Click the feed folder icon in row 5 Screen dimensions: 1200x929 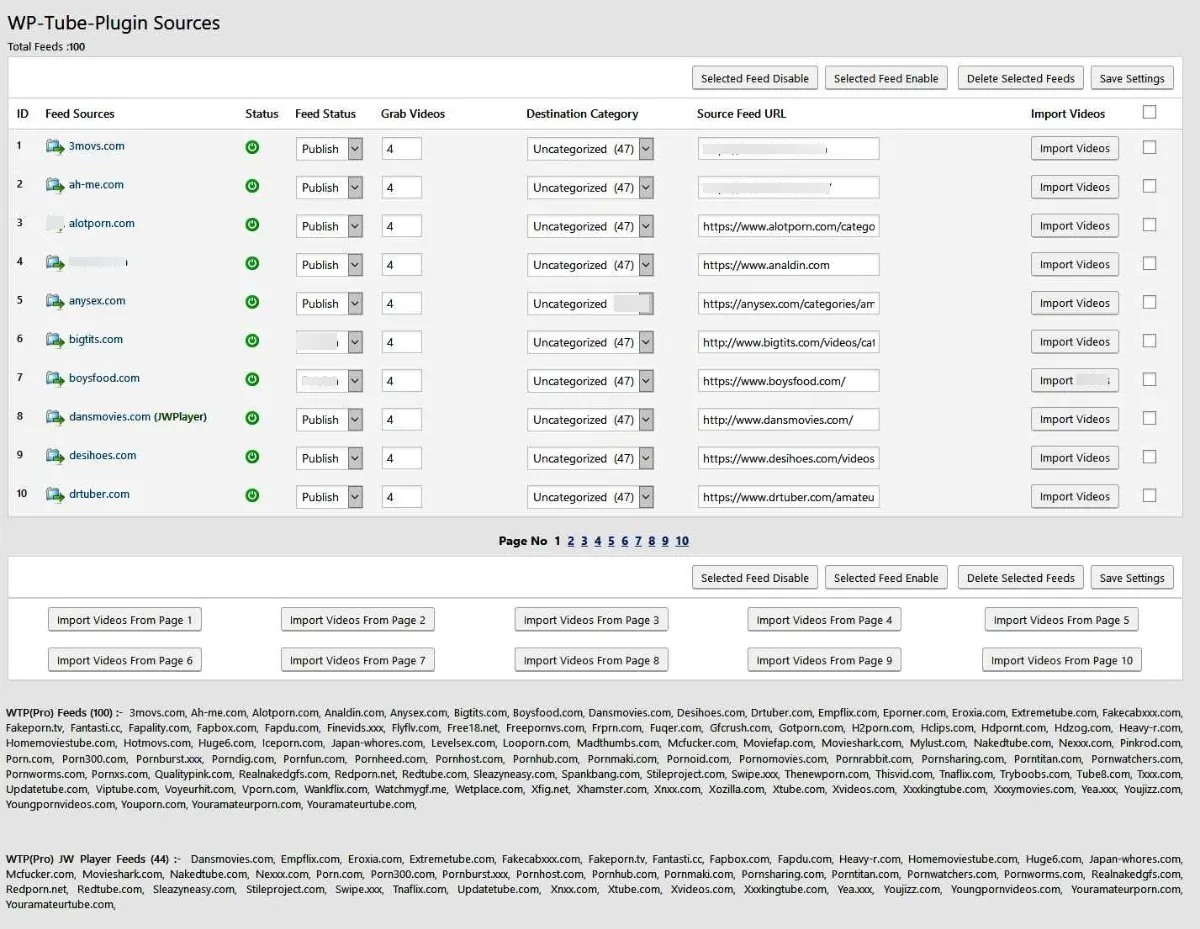click(x=55, y=301)
